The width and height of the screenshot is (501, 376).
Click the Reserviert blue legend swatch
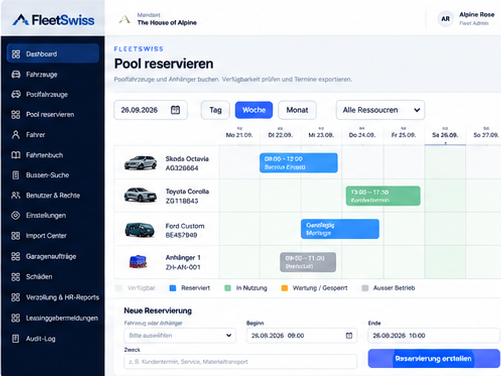(x=173, y=288)
